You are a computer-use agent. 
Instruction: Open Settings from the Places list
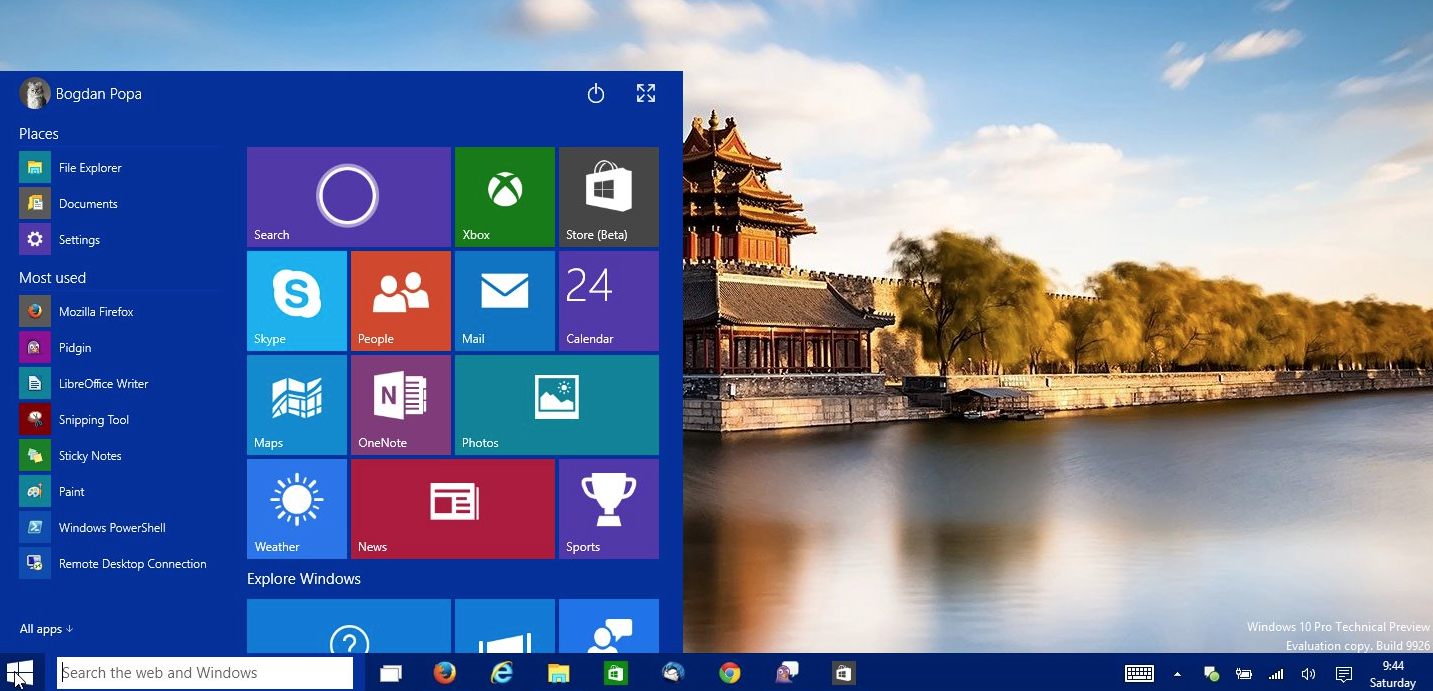click(120, 240)
